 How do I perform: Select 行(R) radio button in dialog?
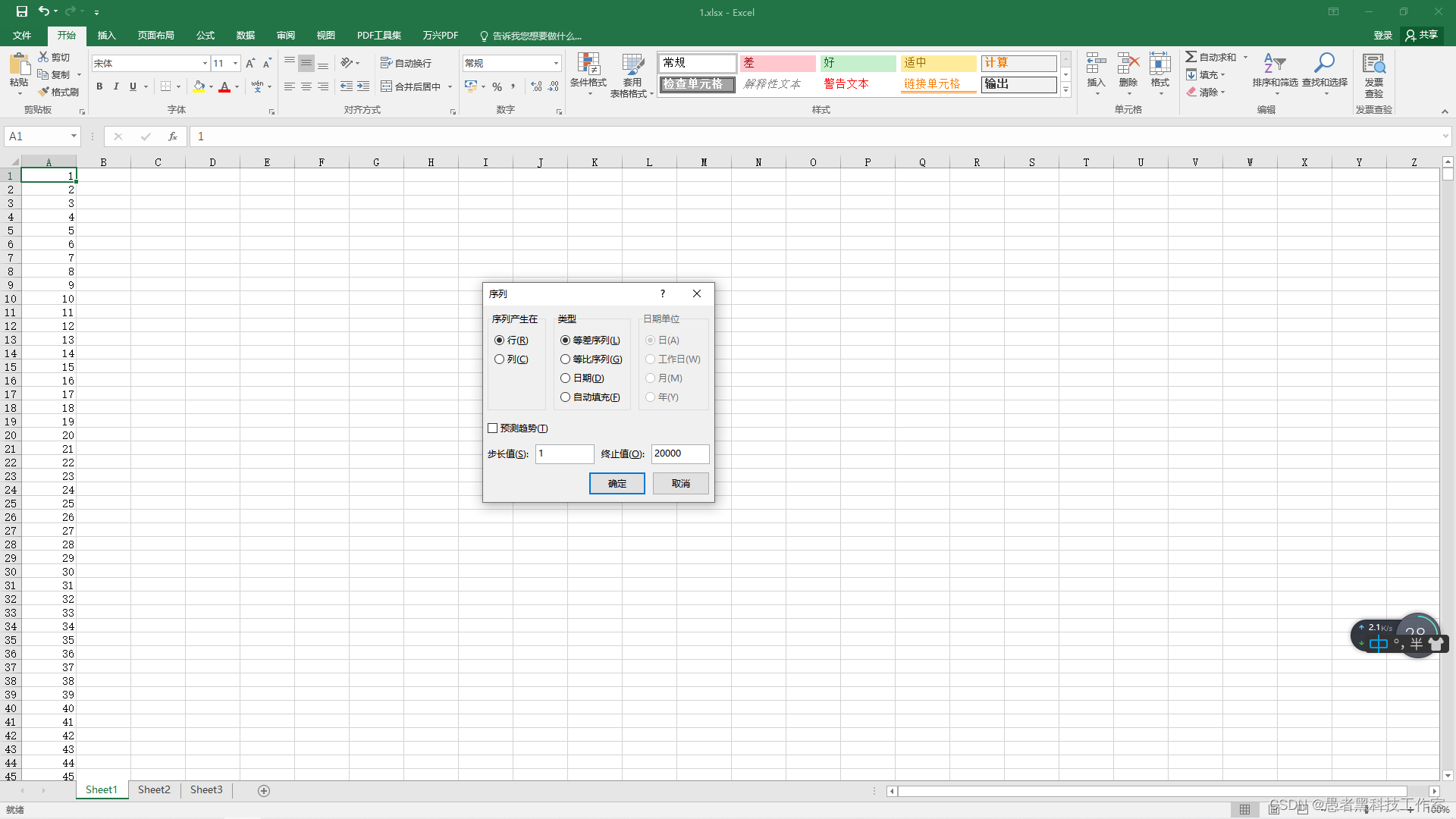[498, 339]
